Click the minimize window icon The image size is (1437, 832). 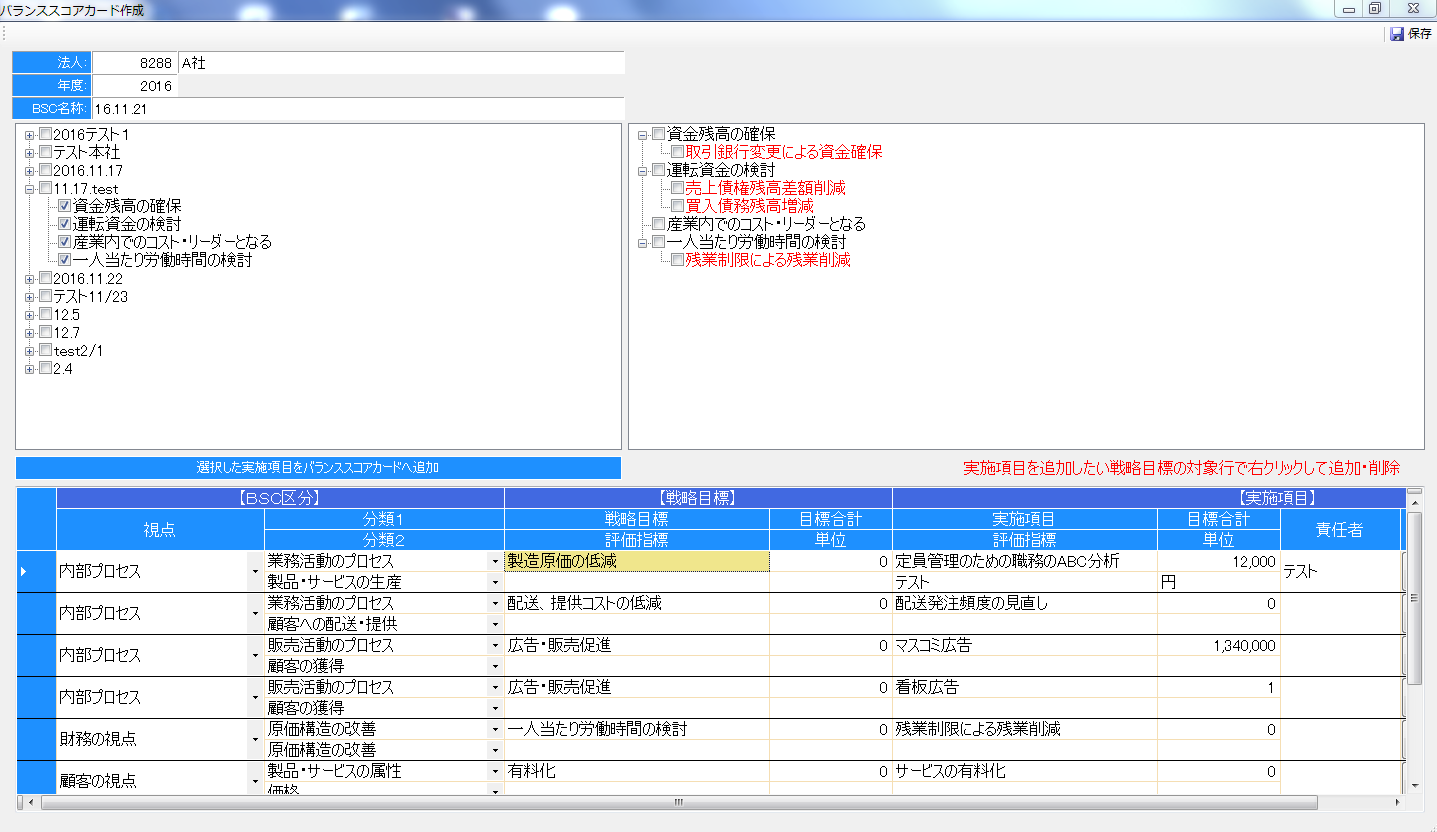coord(1349,9)
